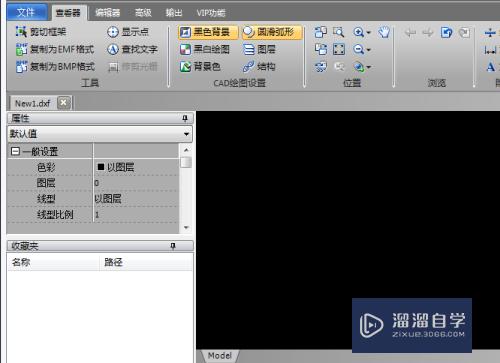Pin or unpin the 收藏夹 panel
Image resolution: width=500 pixels, height=363 pixels.
click(173, 246)
